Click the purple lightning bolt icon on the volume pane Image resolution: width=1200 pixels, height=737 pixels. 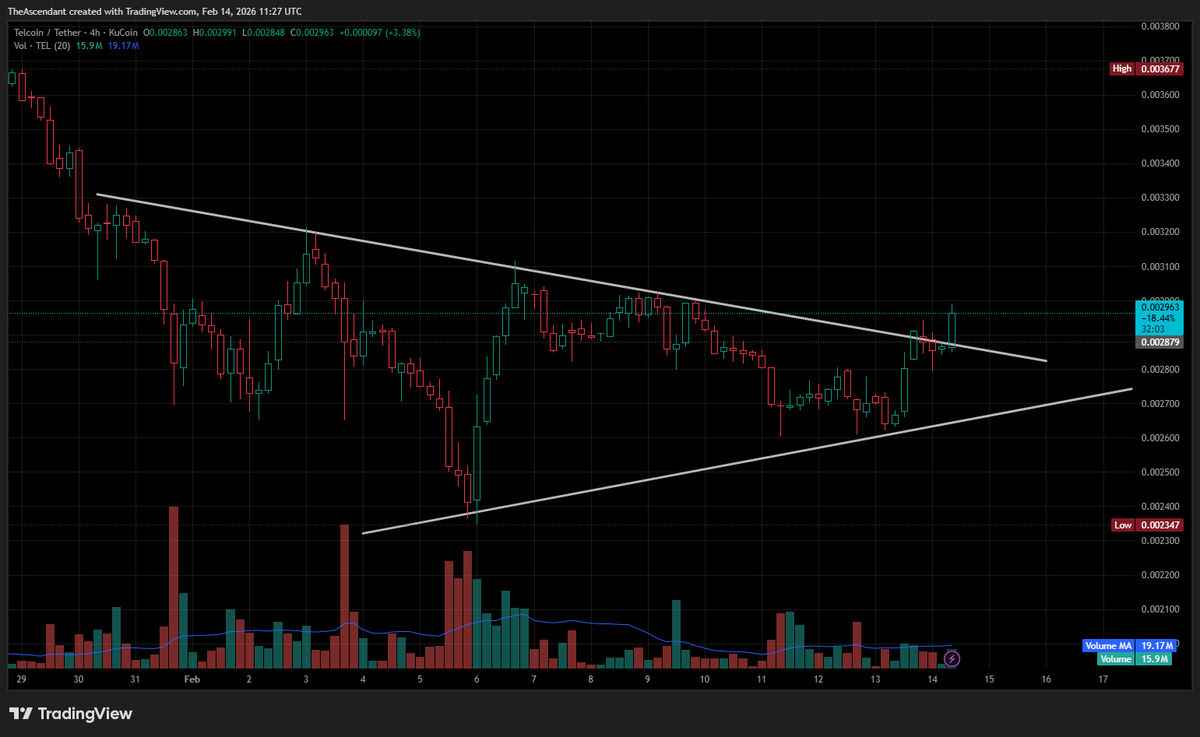tap(952, 658)
